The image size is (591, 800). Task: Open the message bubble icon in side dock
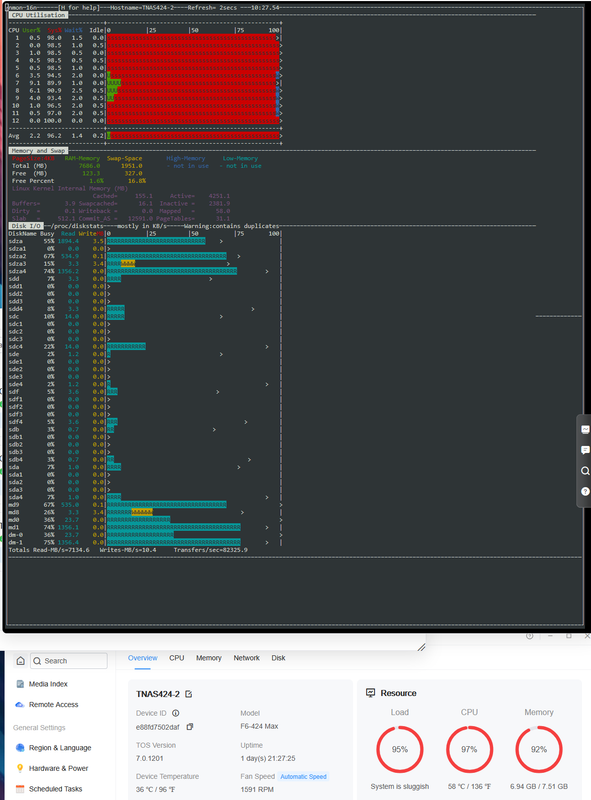(x=585, y=450)
